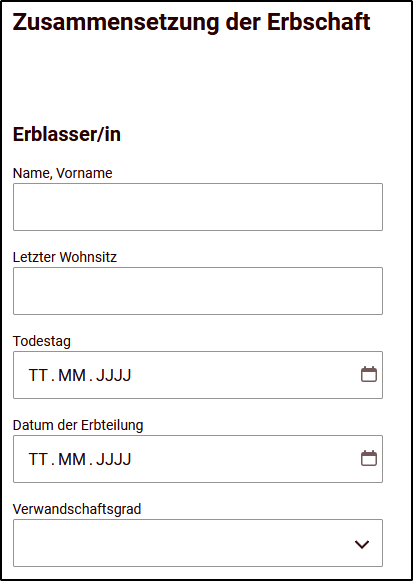The width and height of the screenshot is (413, 581).
Task: Open the calendar picker for Datum der Erbteilung
Action: [369, 459]
